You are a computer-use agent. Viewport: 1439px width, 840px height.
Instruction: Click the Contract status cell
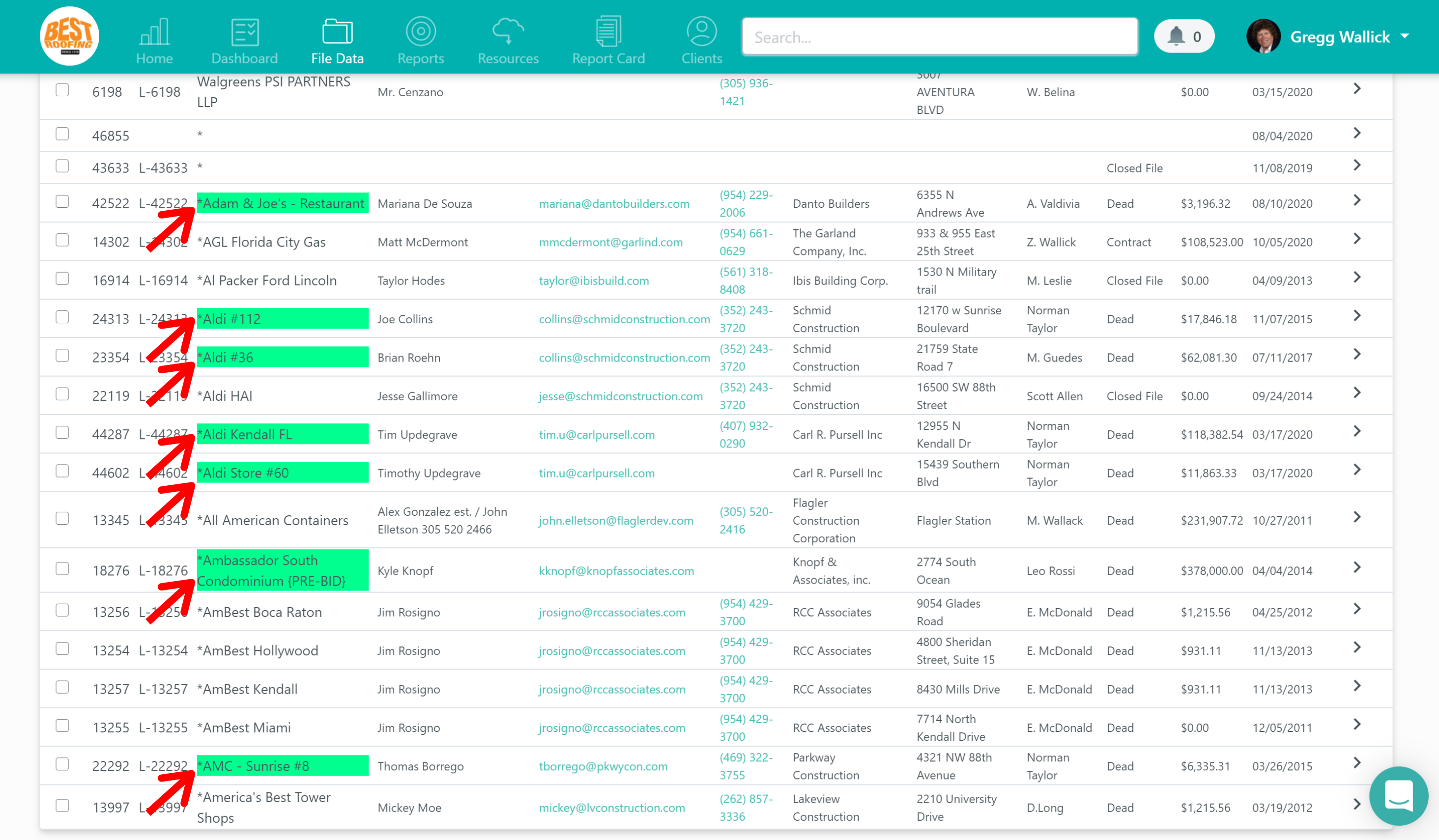1128,242
